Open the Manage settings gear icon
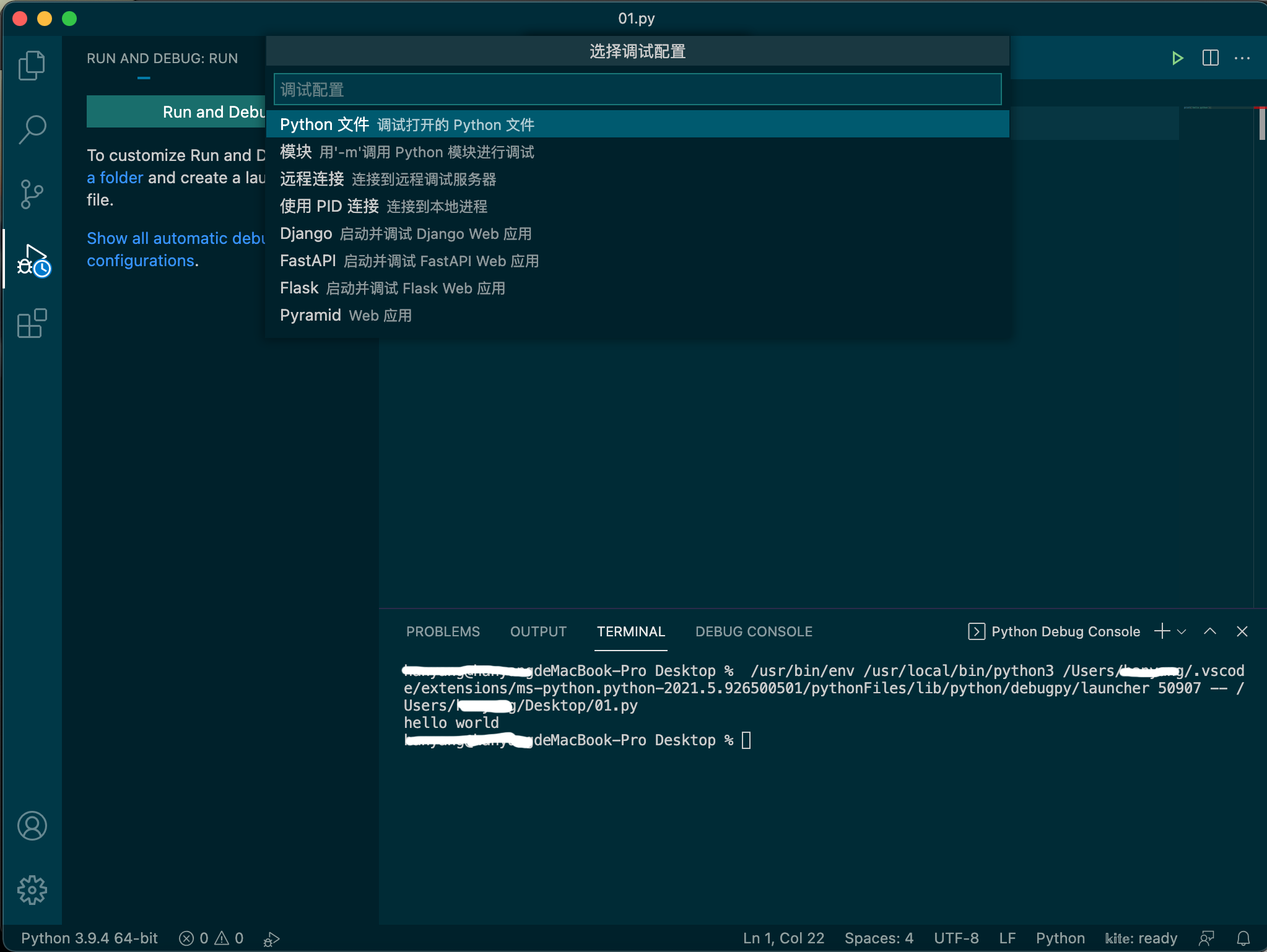The width and height of the screenshot is (1267, 952). click(x=32, y=889)
